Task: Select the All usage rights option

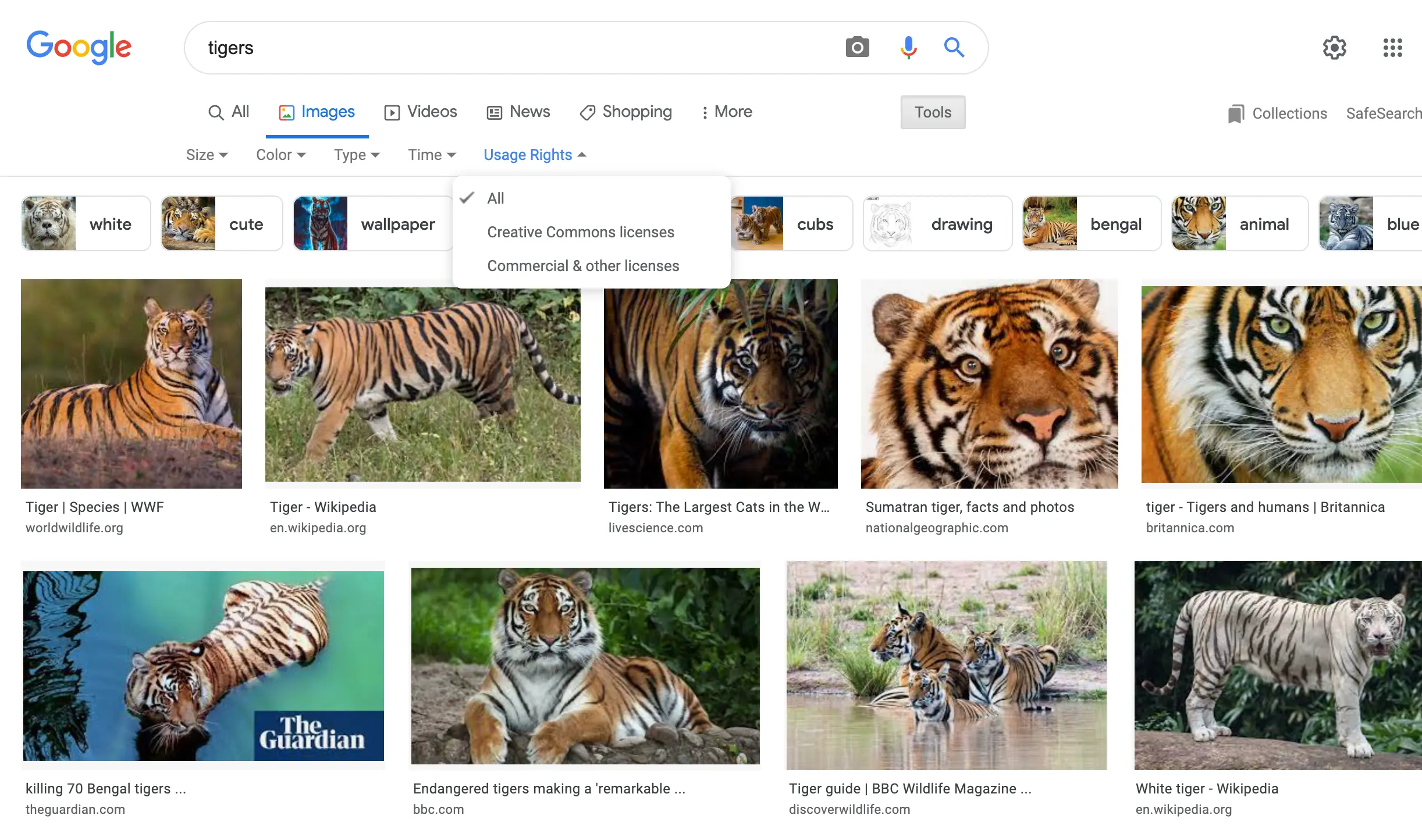Action: 591,198
